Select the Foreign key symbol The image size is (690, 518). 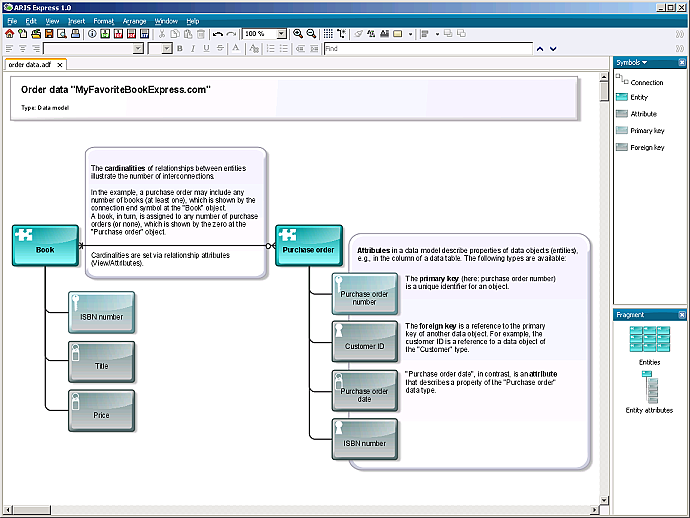pyautogui.click(x=640, y=147)
